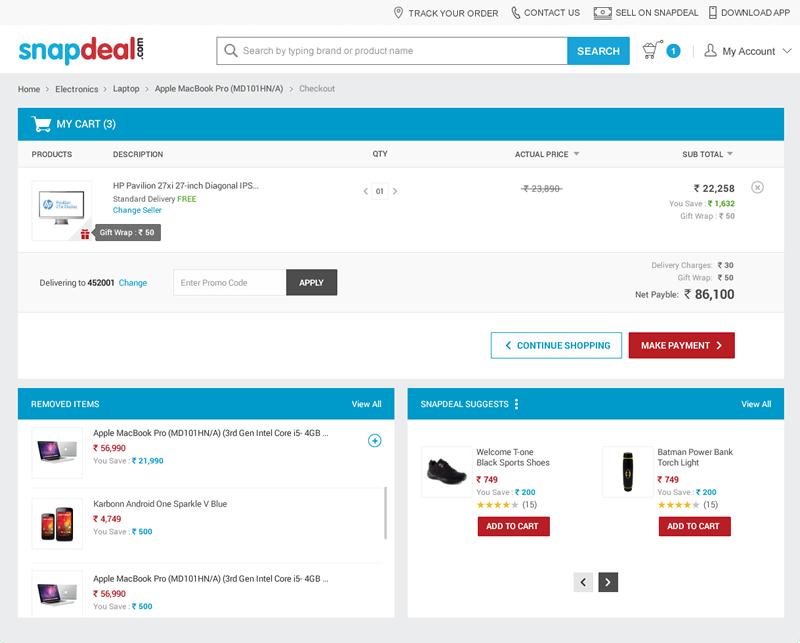
Task: Go to previous suggestions with left arrow
Action: [583, 582]
